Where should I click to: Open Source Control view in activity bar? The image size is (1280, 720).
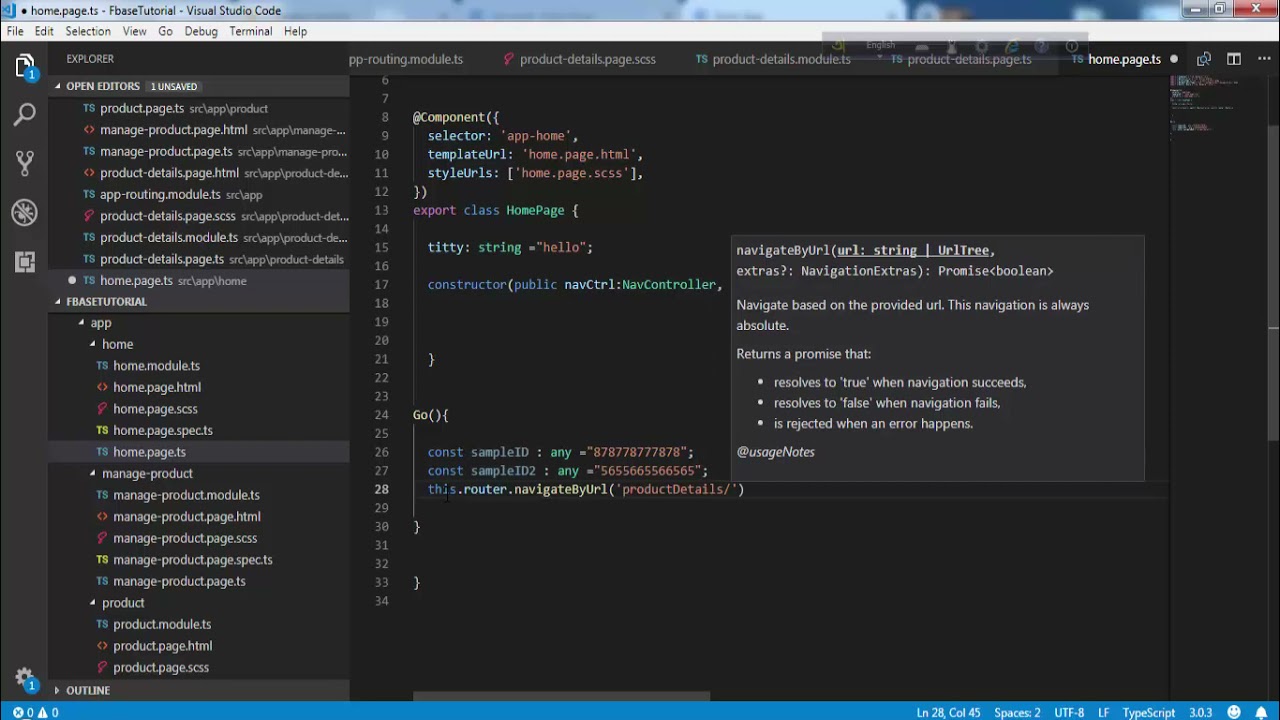click(25, 163)
